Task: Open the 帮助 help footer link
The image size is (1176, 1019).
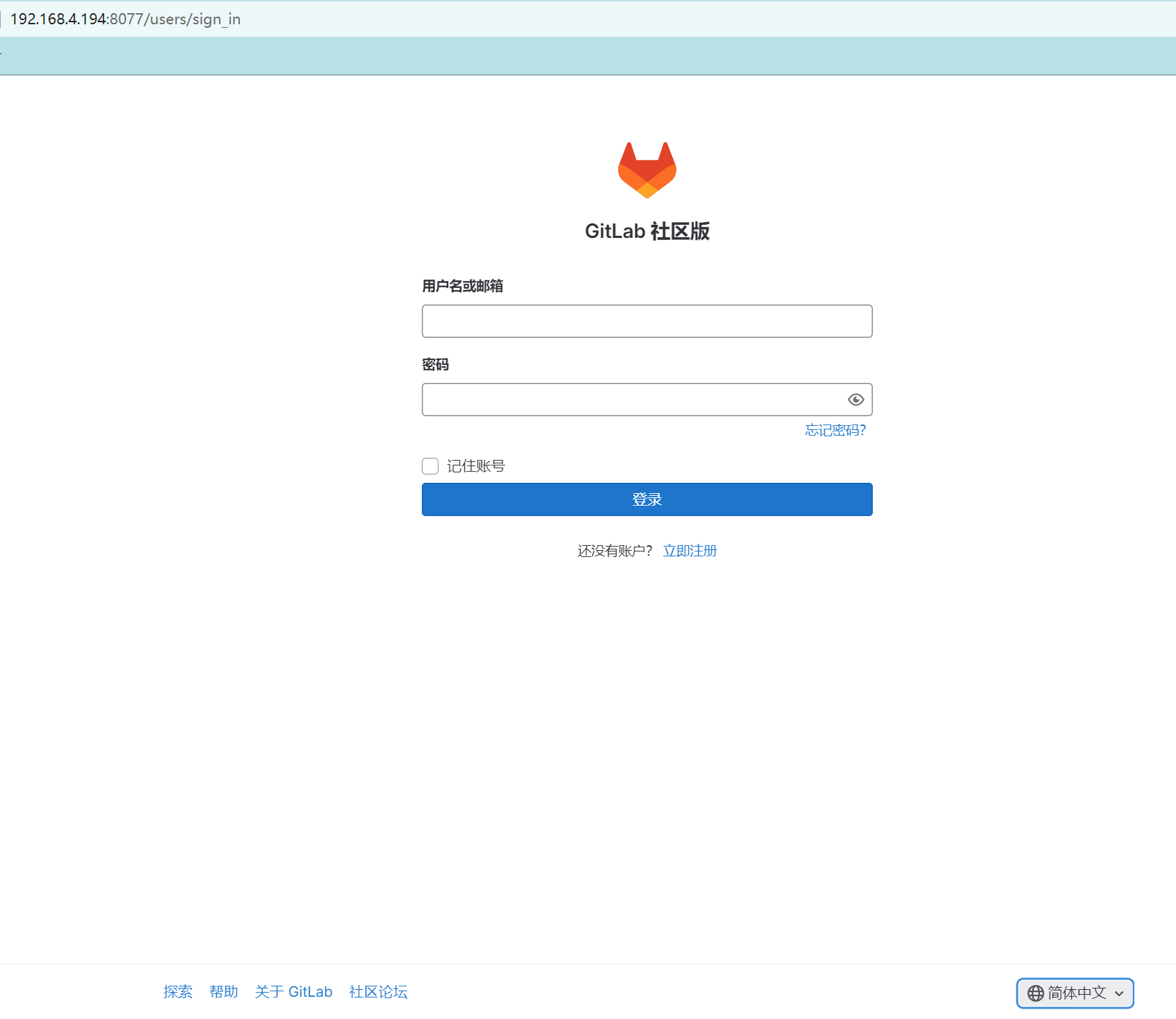Action: coord(223,992)
